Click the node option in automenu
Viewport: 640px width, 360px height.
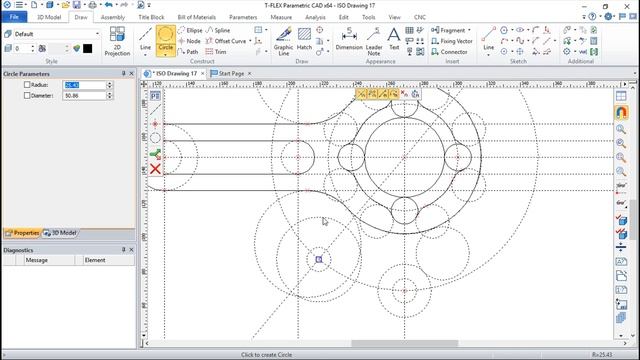155,124
